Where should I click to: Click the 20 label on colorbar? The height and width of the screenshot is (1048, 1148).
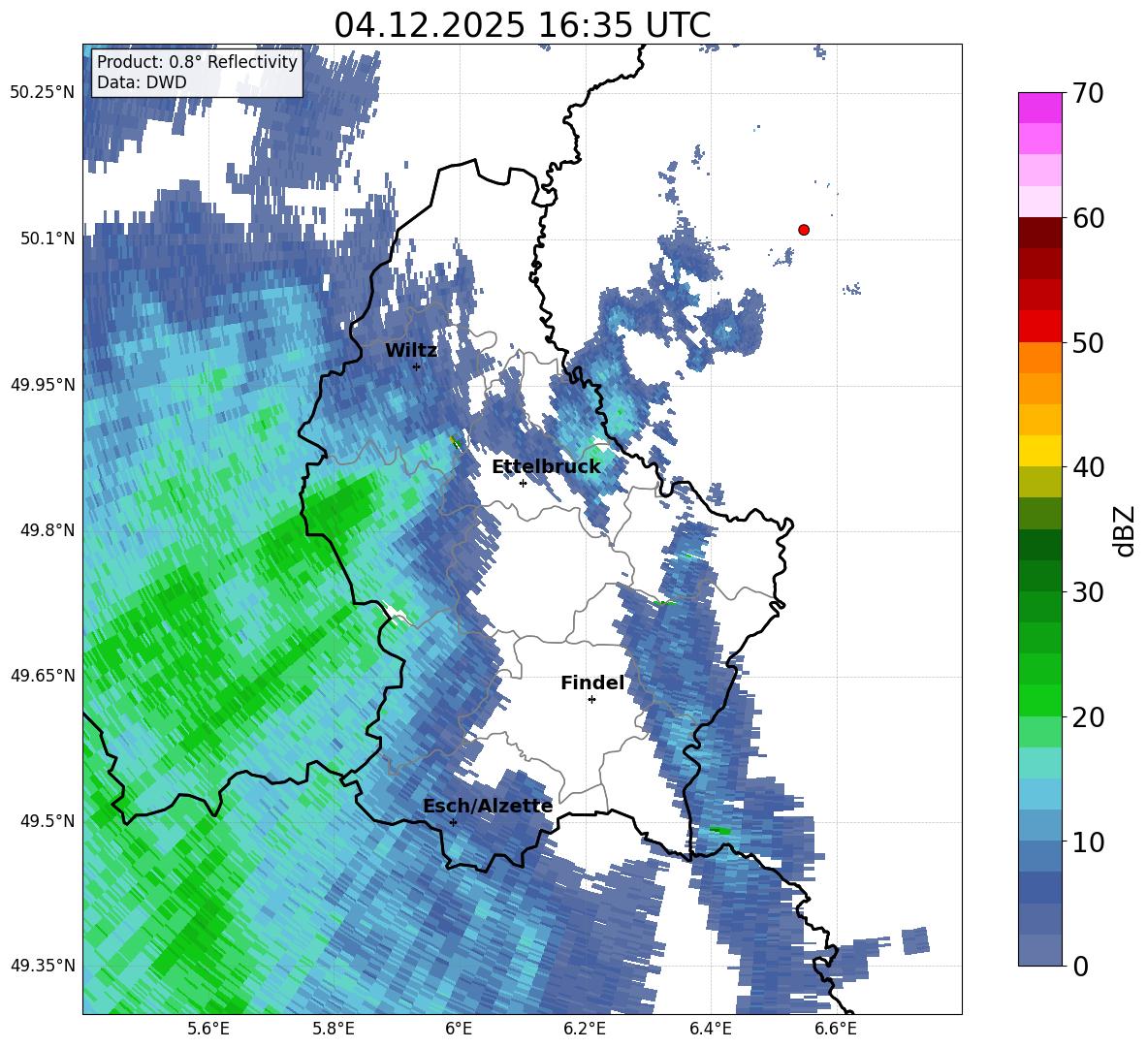coord(1088,716)
